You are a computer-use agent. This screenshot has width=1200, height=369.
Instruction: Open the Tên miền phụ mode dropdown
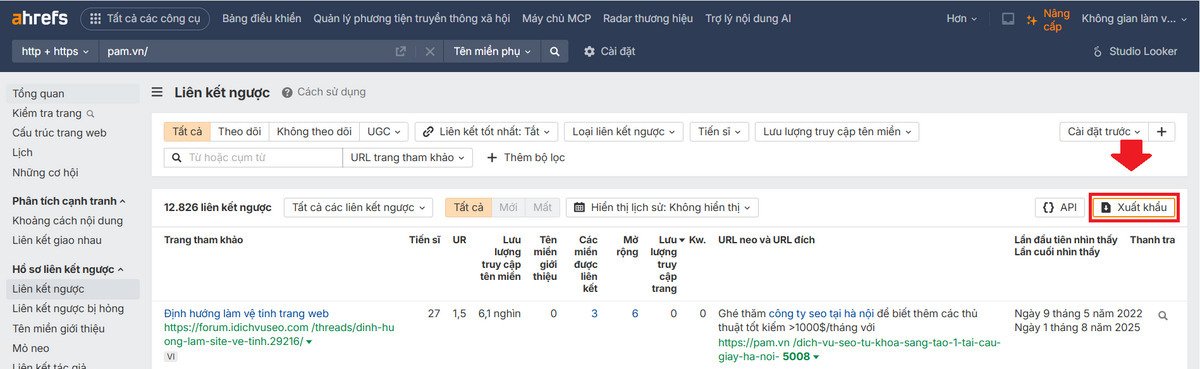(492, 51)
